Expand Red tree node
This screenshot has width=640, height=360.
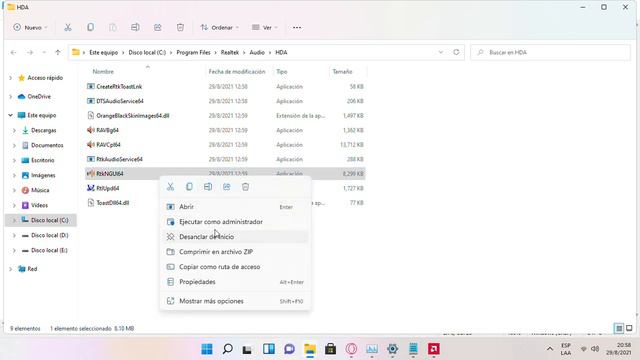click(11, 269)
